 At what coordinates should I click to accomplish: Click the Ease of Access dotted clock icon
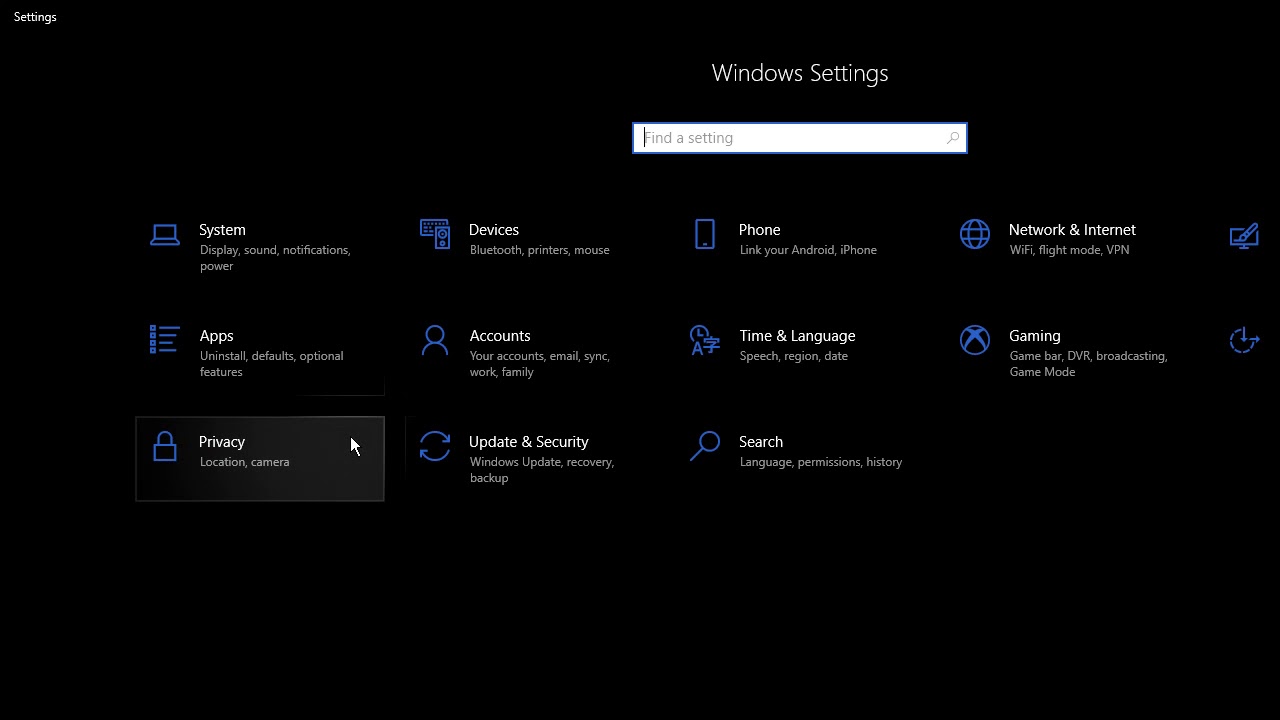coord(1244,340)
